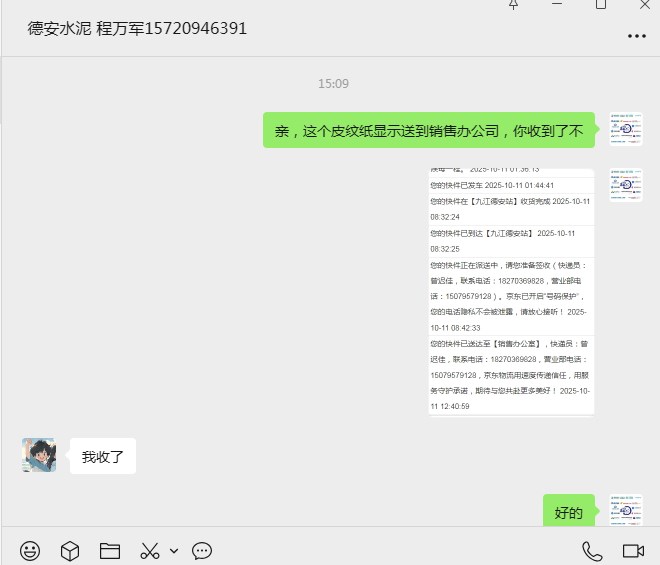This screenshot has width=660, height=565.
Task: Toggle pin window on top
Action: 514,5
